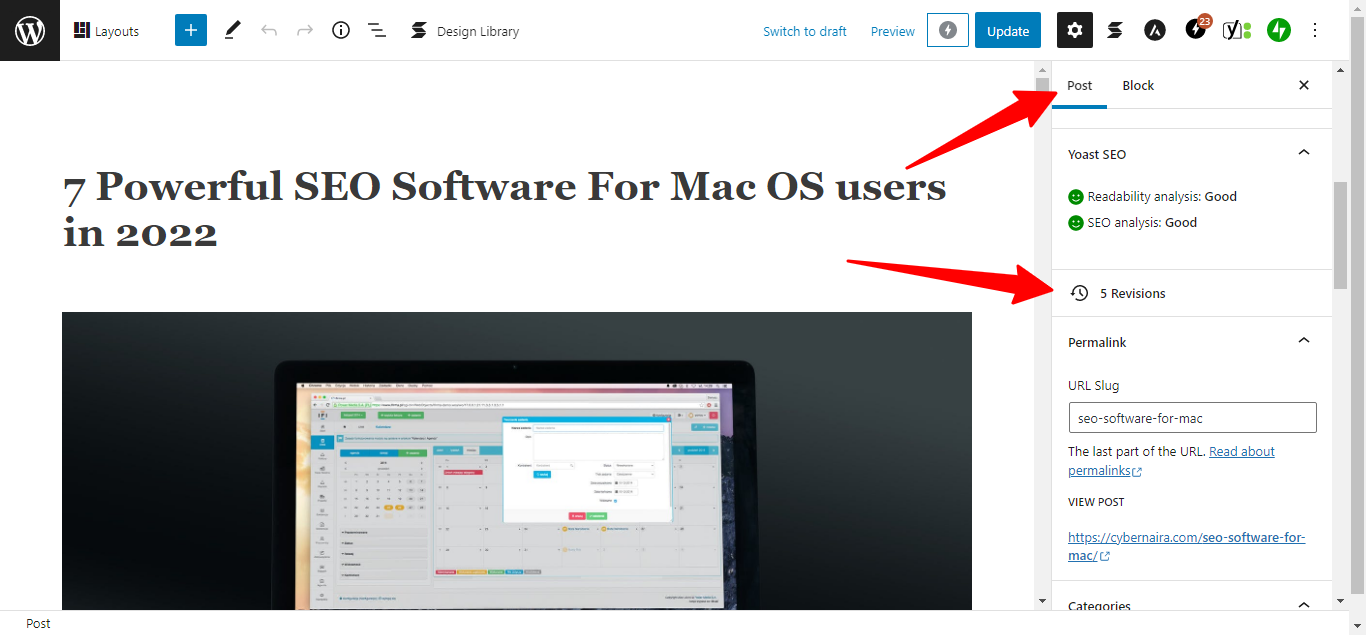Click the WordPress logo icon

pos(30,30)
